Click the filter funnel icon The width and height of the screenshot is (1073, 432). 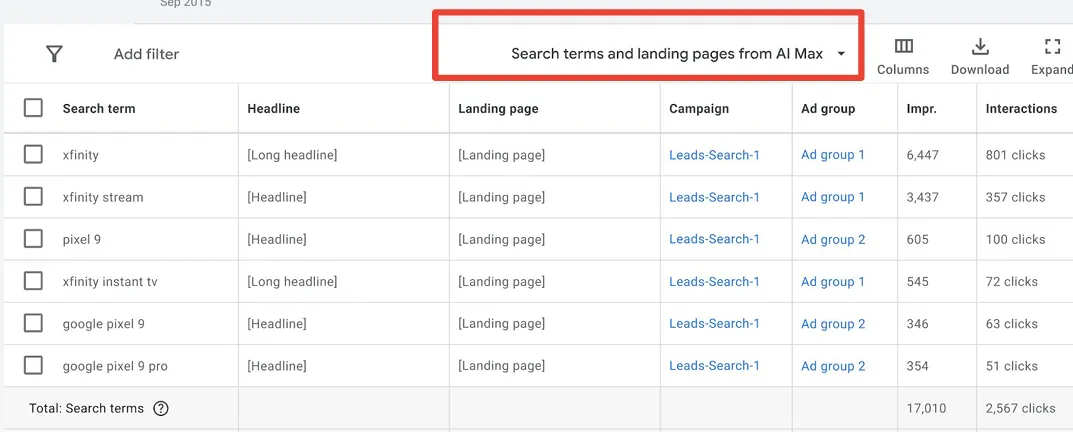(54, 54)
